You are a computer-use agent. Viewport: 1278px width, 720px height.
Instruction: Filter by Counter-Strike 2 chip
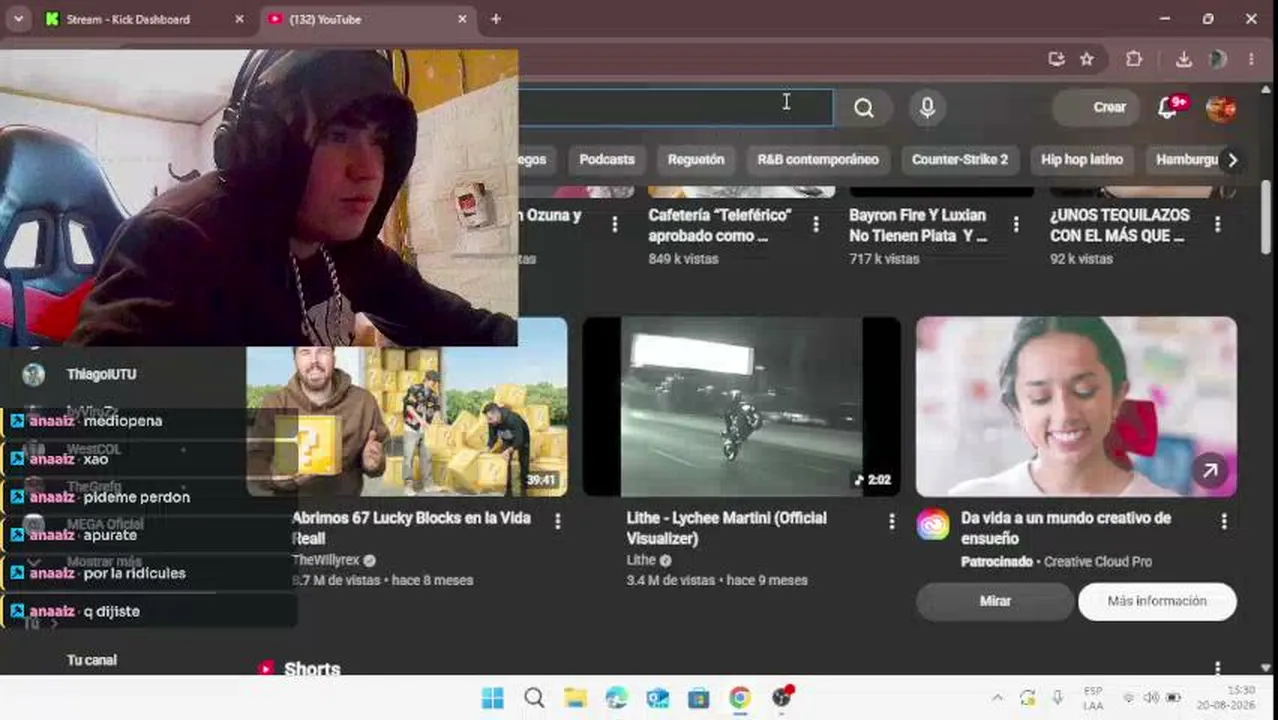960,160
